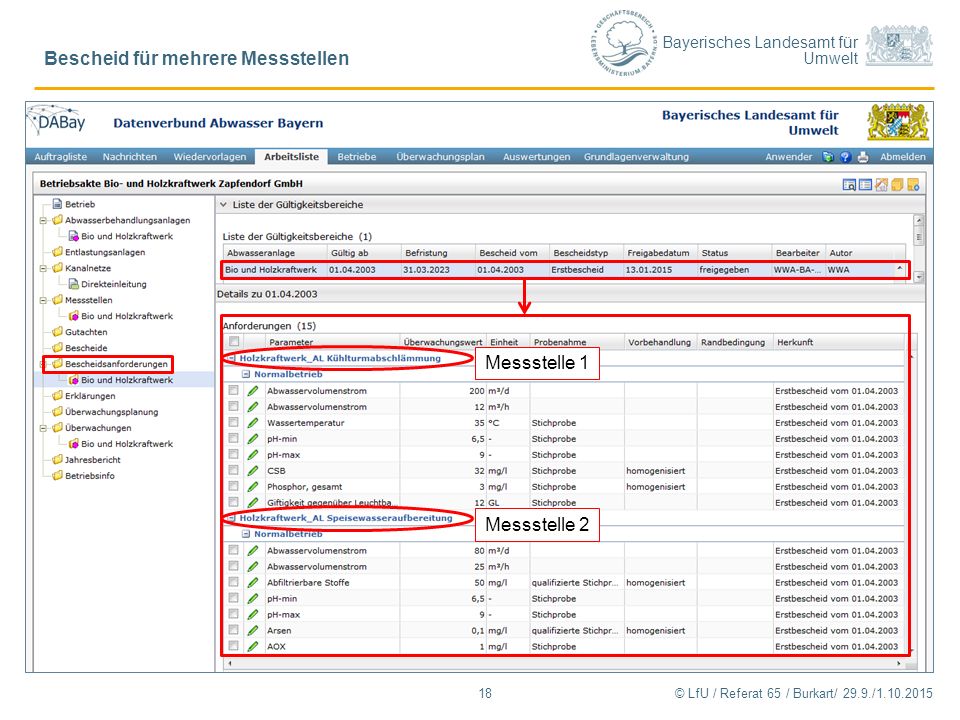Collapse Kanalnetze tree node
This screenshot has width=960, height=720.
click(x=43, y=268)
